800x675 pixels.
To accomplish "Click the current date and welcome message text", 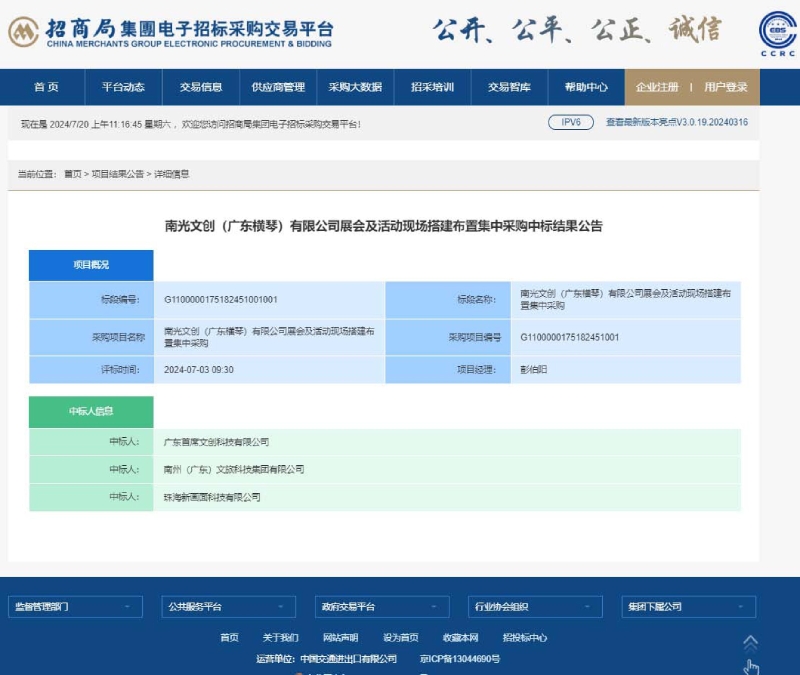I will 191,124.
